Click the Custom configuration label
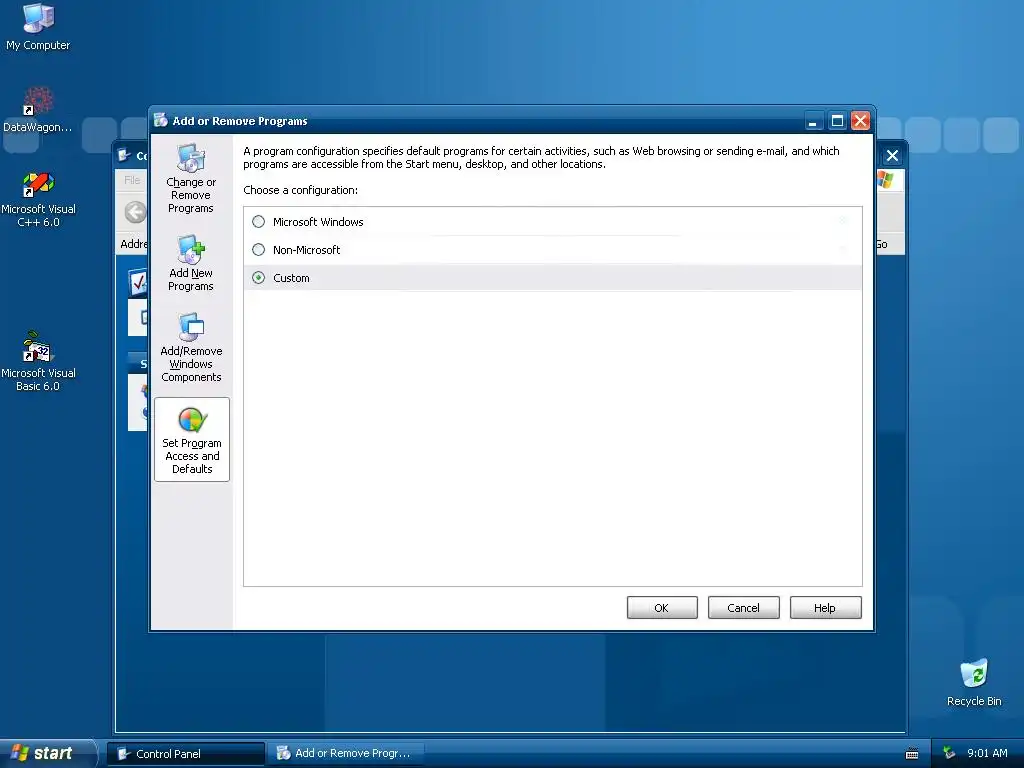 291,278
